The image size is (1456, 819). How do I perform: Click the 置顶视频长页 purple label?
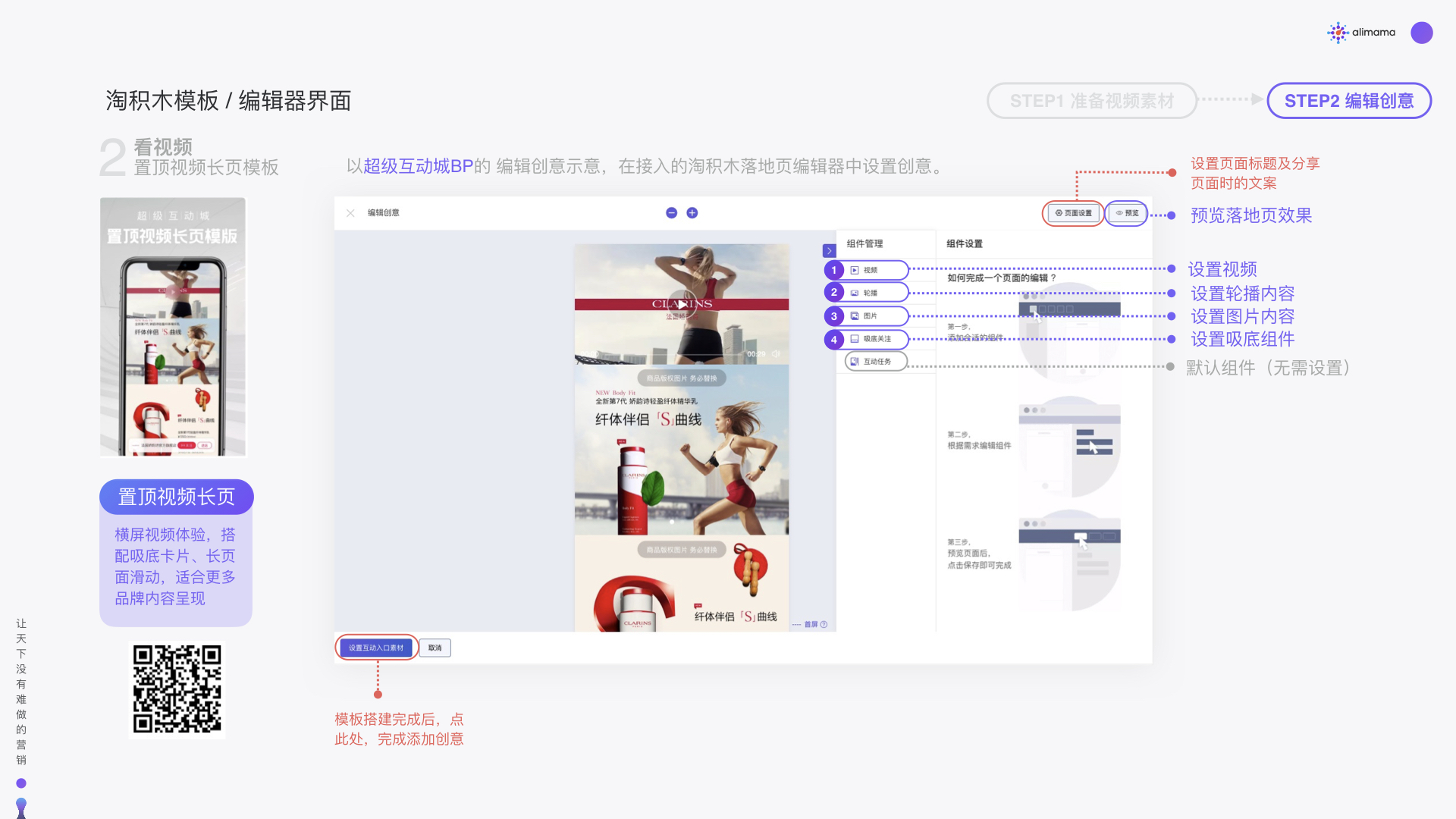[177, 497]
